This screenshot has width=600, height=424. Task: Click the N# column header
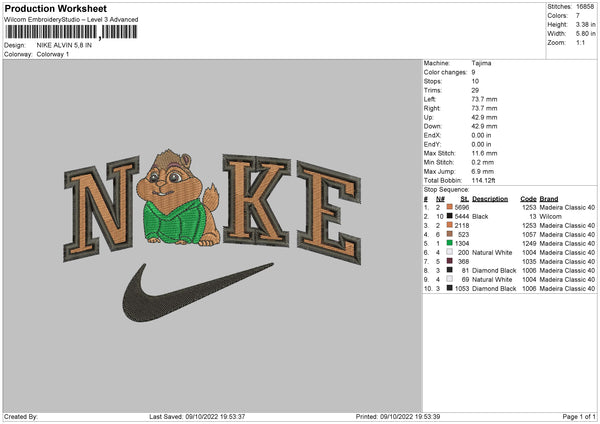(440, 199)
